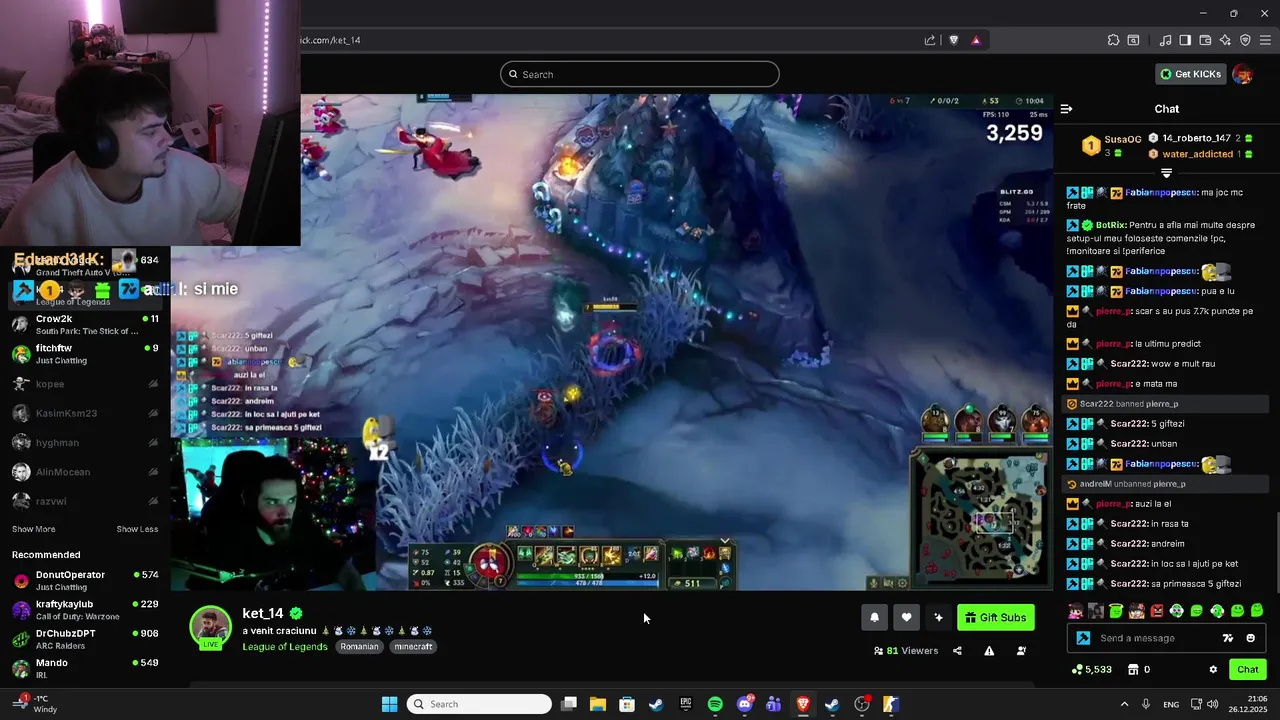Open chat settings gear icon
This screenshot has height=720, width=1280.
point(1213,670)
